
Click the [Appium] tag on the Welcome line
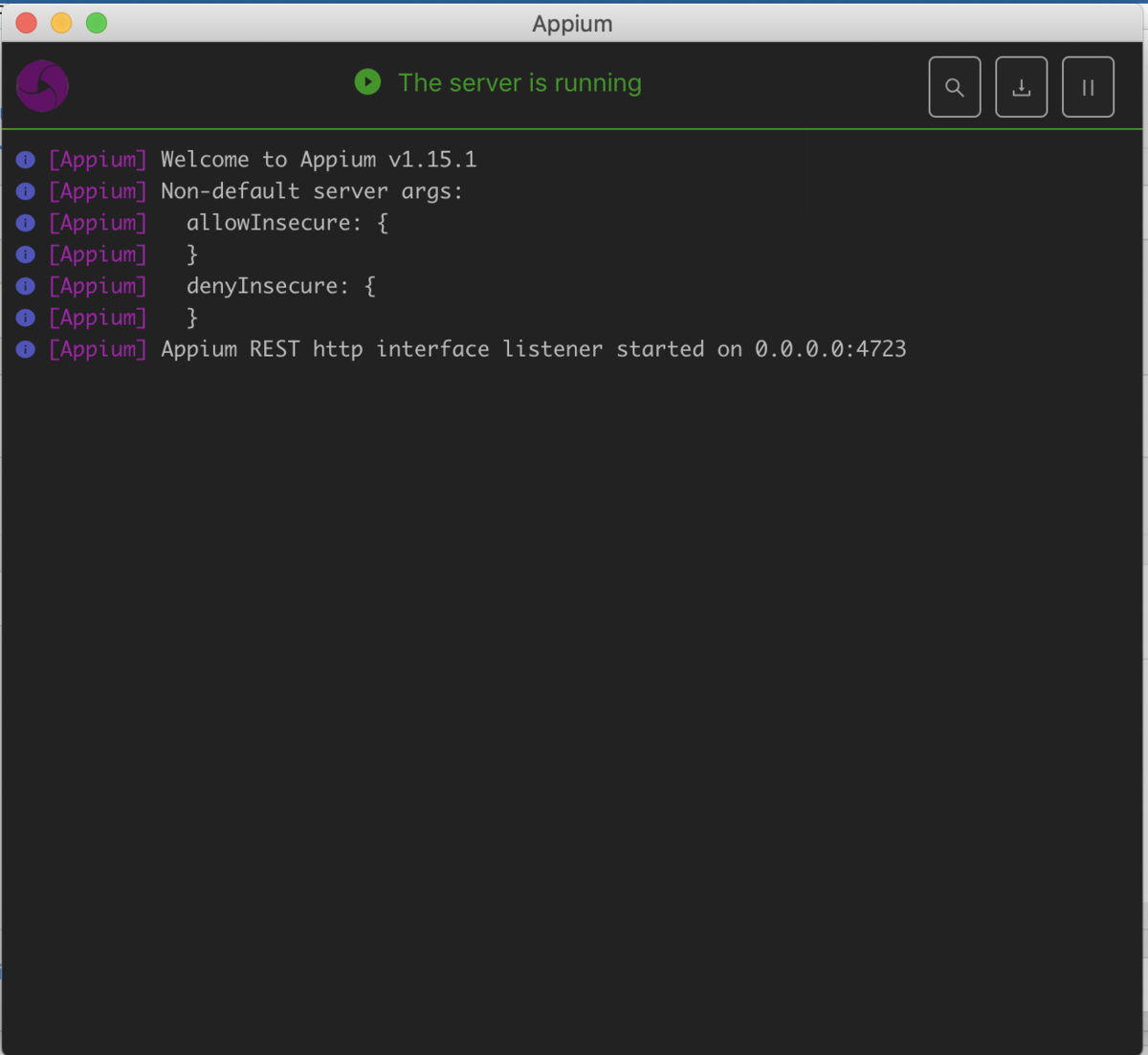pyautogui.click(x=98, y=160)
